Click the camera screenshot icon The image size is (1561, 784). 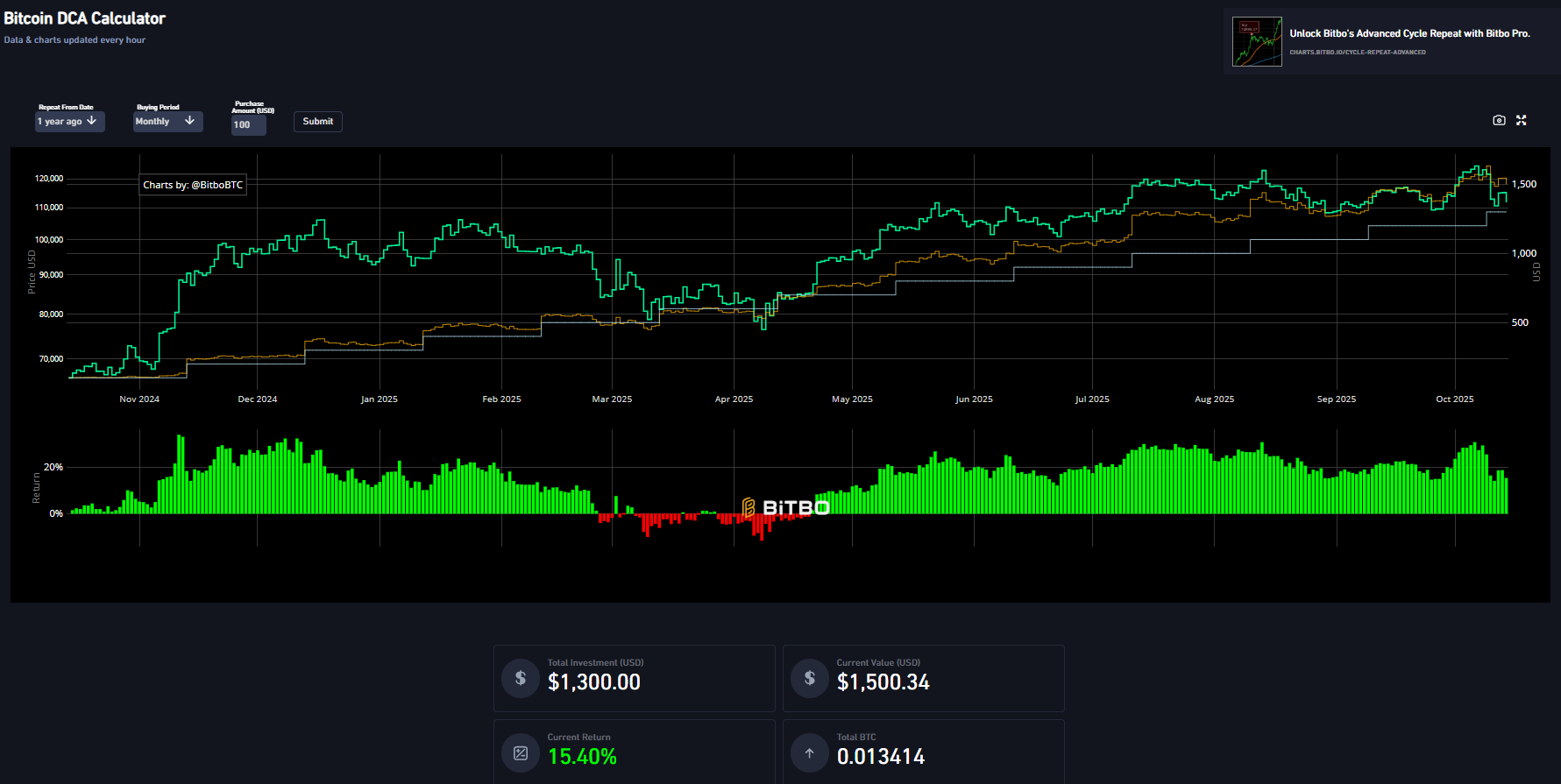click(1499, 120)
